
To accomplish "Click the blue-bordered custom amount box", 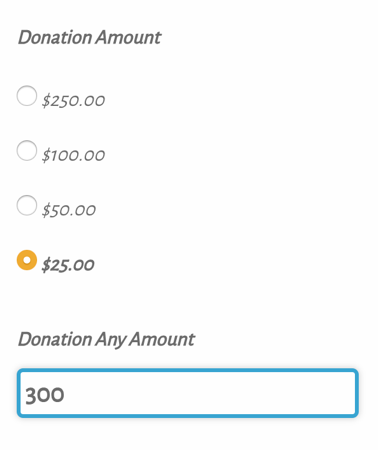I will (188, 393).
